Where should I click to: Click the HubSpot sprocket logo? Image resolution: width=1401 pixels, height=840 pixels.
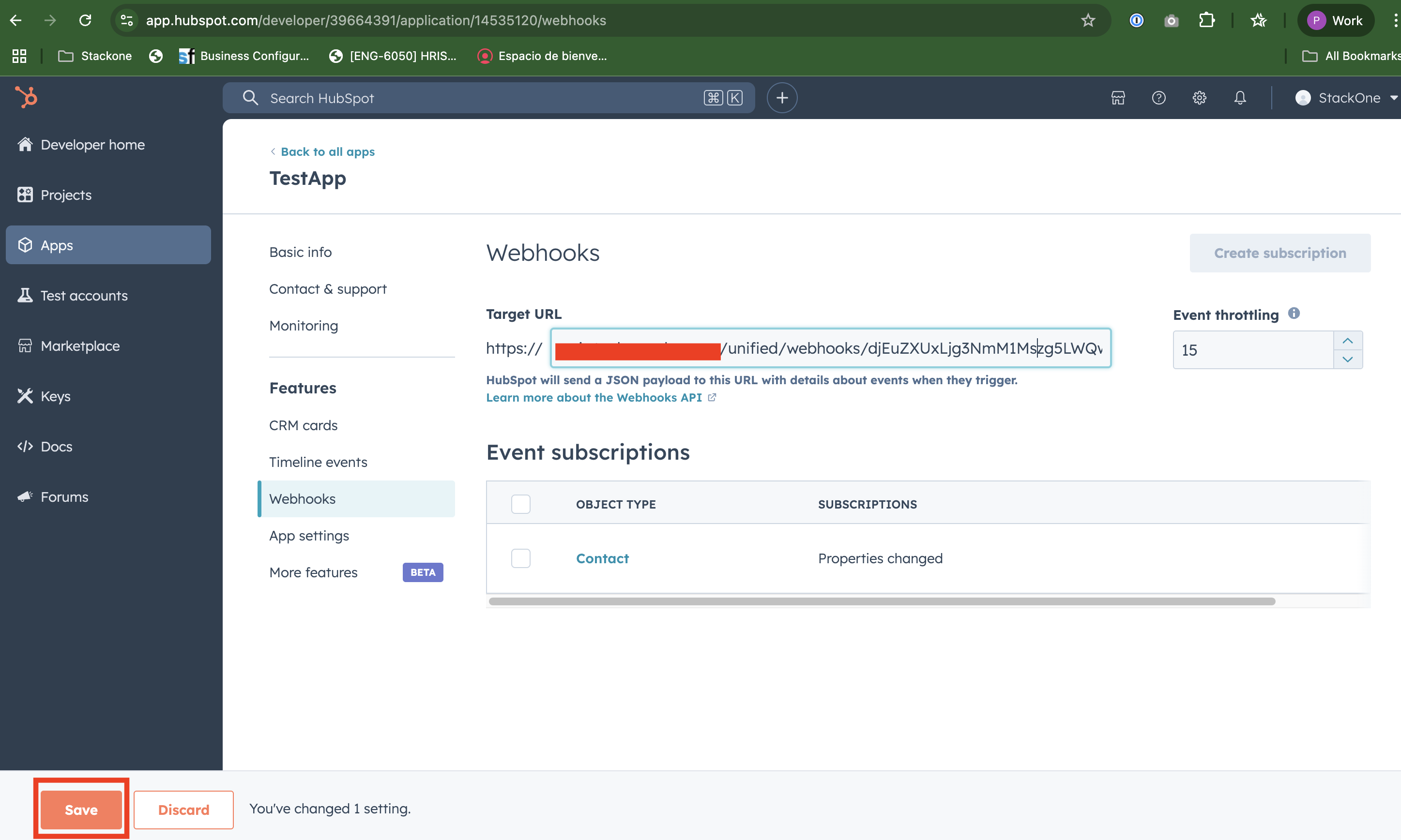pos(26,97)
